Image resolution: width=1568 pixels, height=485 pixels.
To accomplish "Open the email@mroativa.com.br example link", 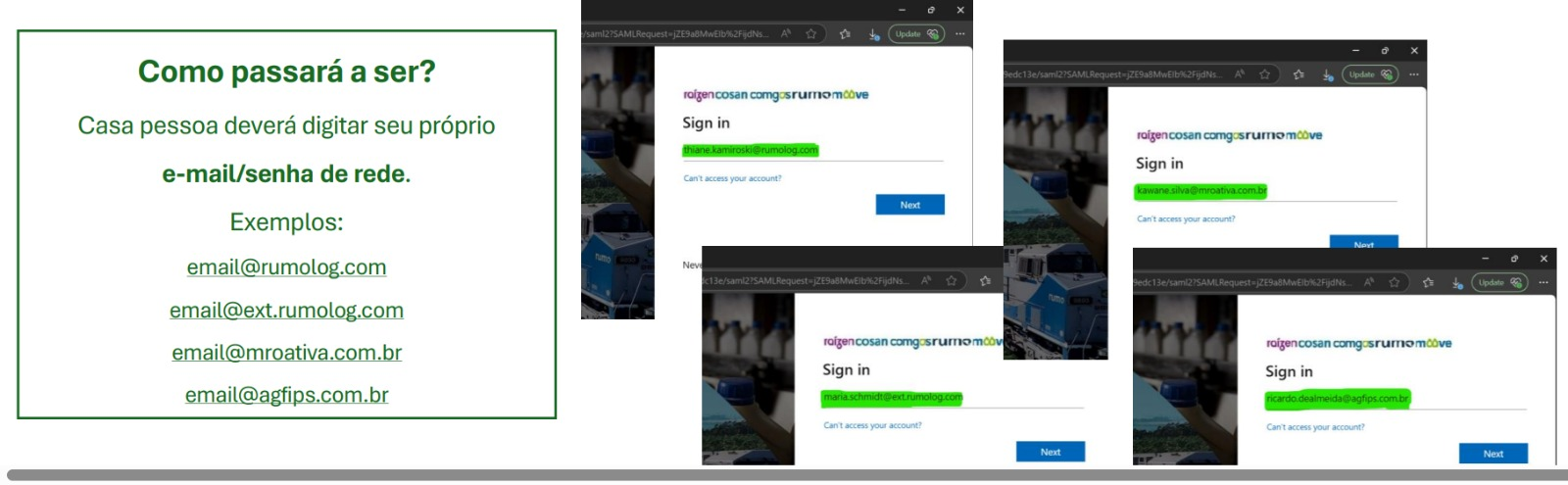I will point(286,353).
